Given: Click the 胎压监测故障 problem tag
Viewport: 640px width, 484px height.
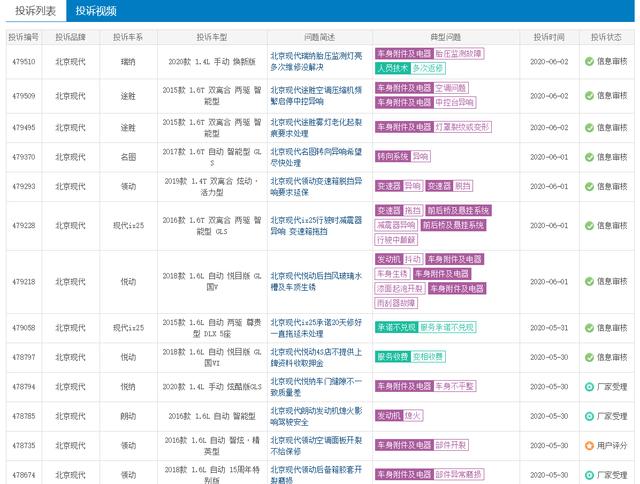Looking at the screenshot, I should coord(459,53).
